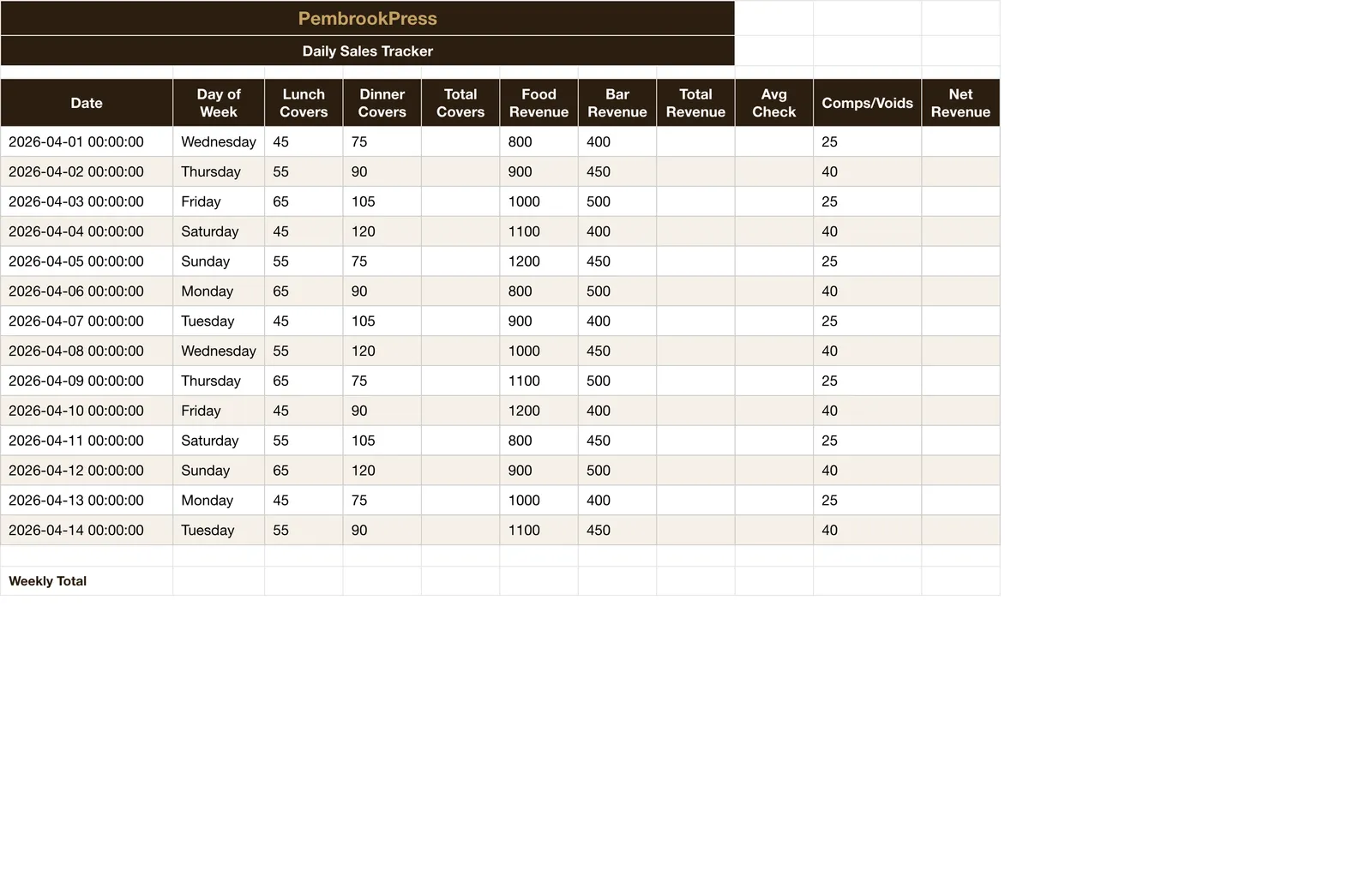This screenshot has width=1372, height=882.
Task: Click the Comps/Voids header
Action: point(868,103)
